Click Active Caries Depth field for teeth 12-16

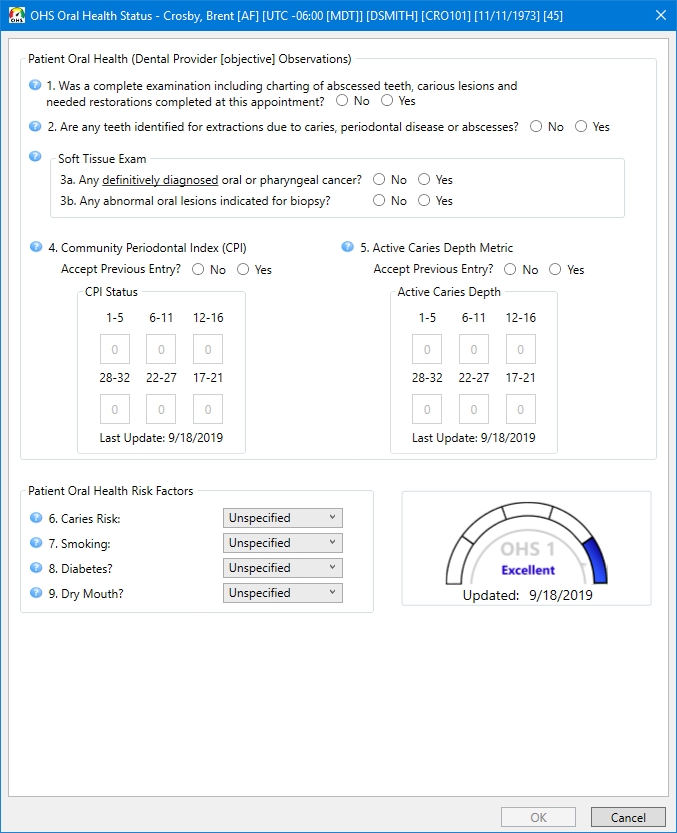521,349
